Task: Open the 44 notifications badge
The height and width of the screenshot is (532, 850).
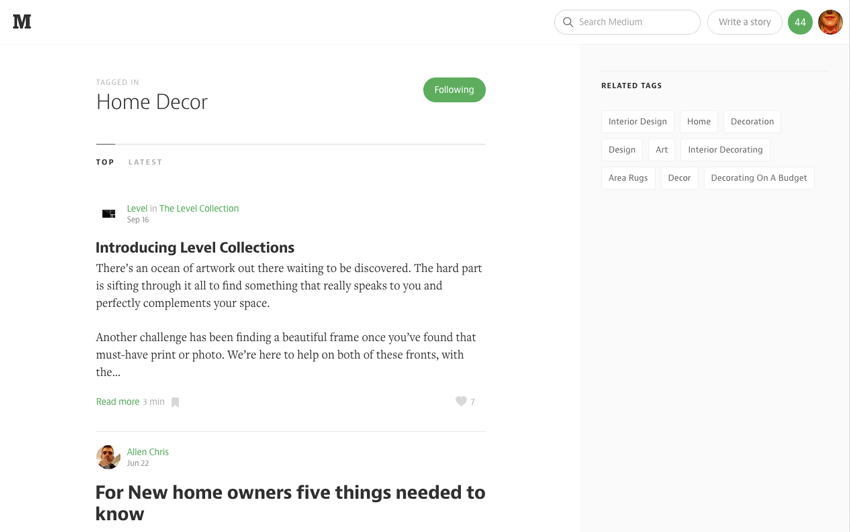Action: pos(800,22)
